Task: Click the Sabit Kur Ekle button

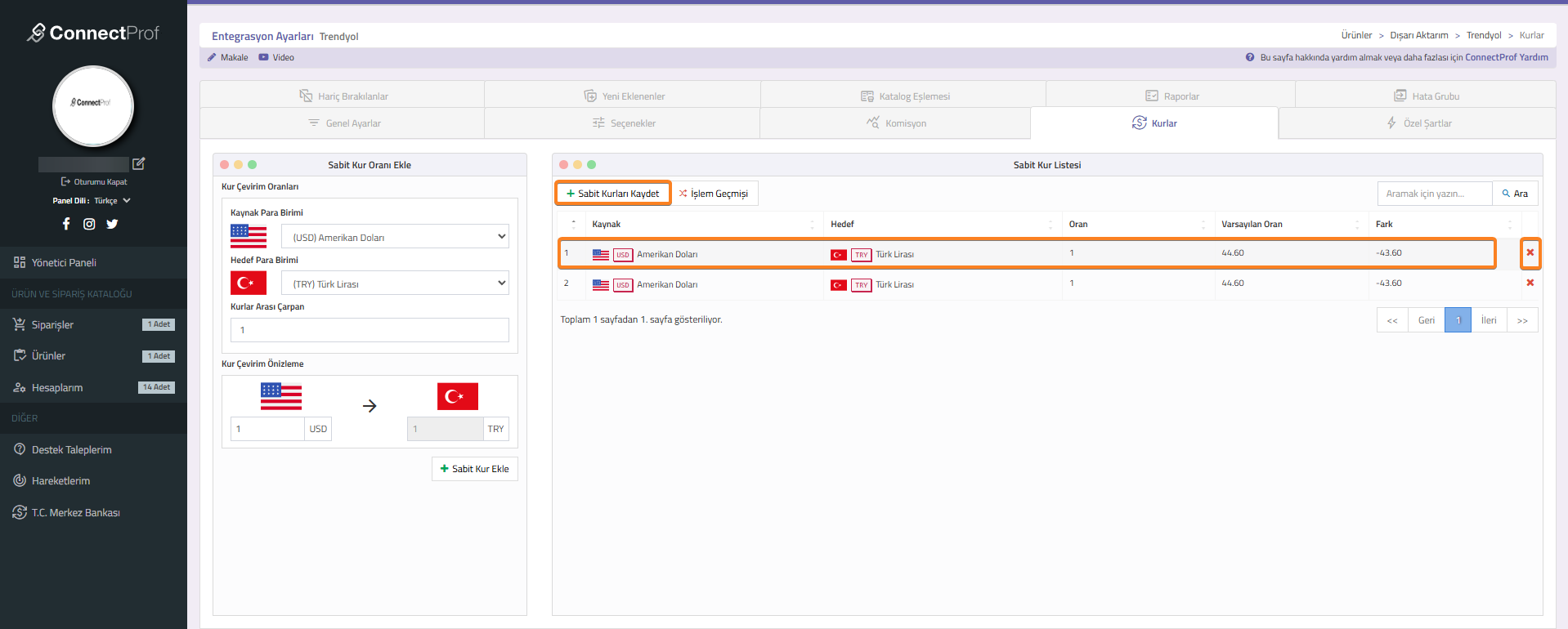Action: (474, 469)
